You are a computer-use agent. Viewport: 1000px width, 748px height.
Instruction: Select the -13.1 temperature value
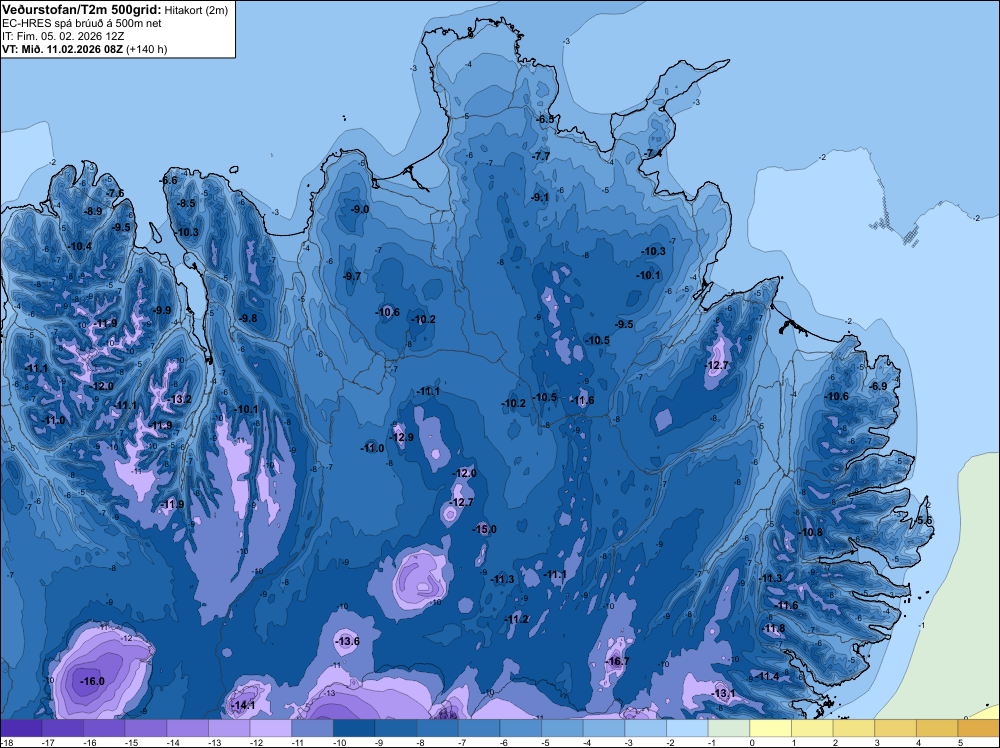click(x=723, y=693)
